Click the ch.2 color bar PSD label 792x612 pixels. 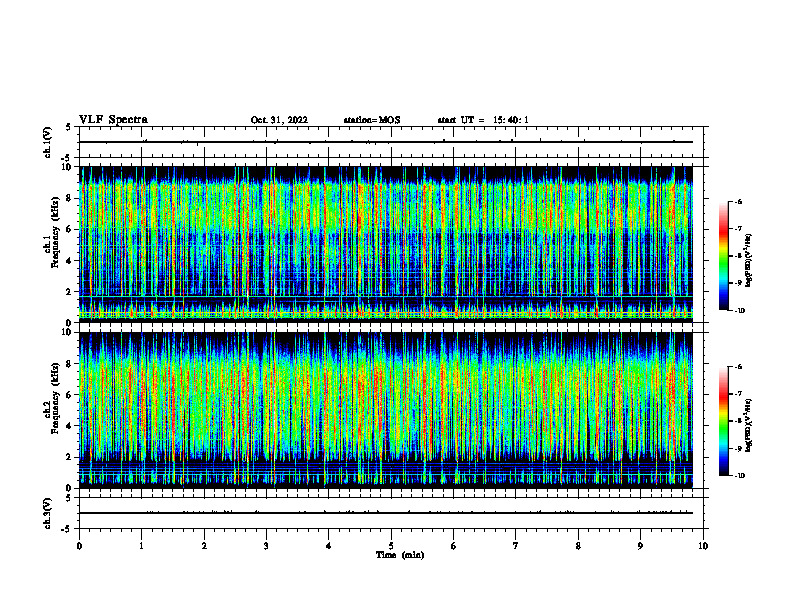click(749, 425)
